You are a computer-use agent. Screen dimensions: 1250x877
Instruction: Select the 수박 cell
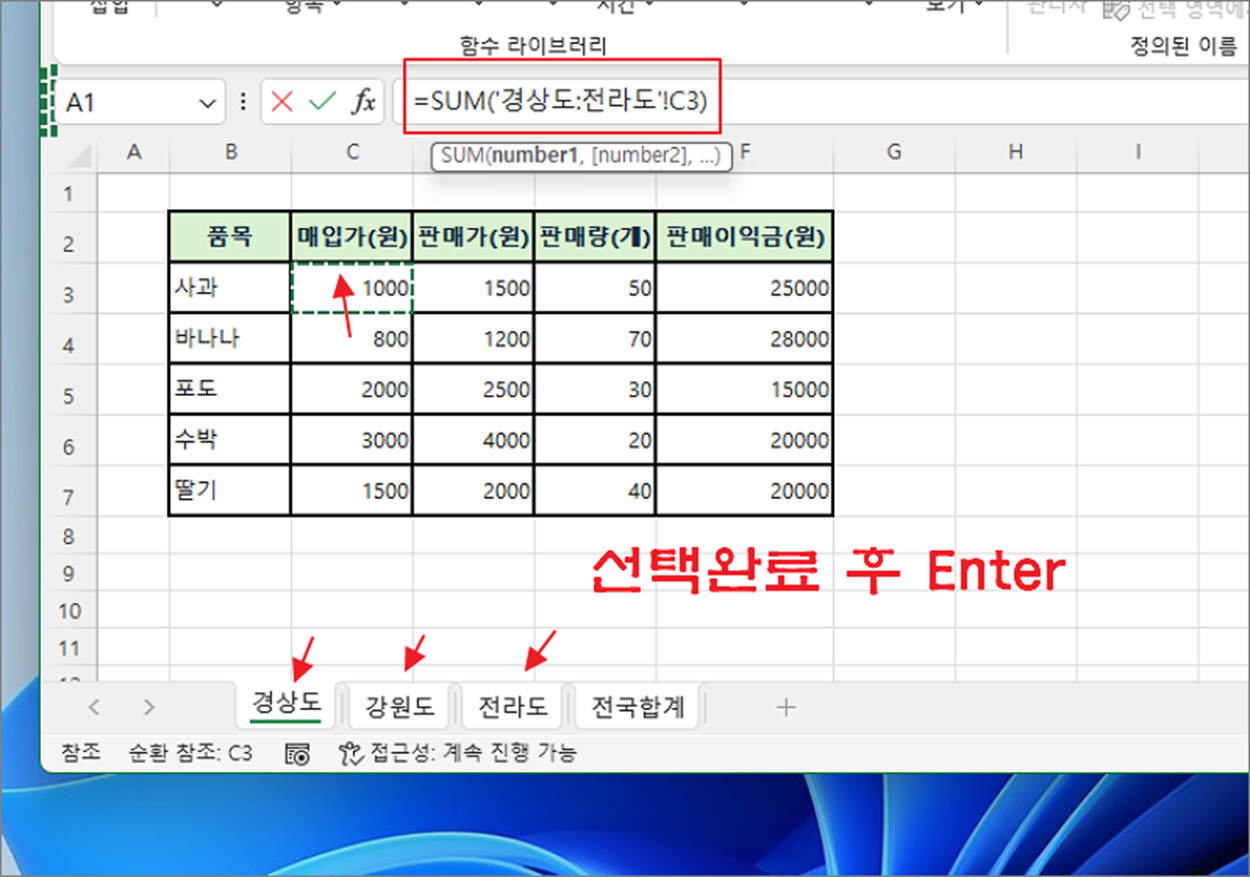(x=230, y=441)
